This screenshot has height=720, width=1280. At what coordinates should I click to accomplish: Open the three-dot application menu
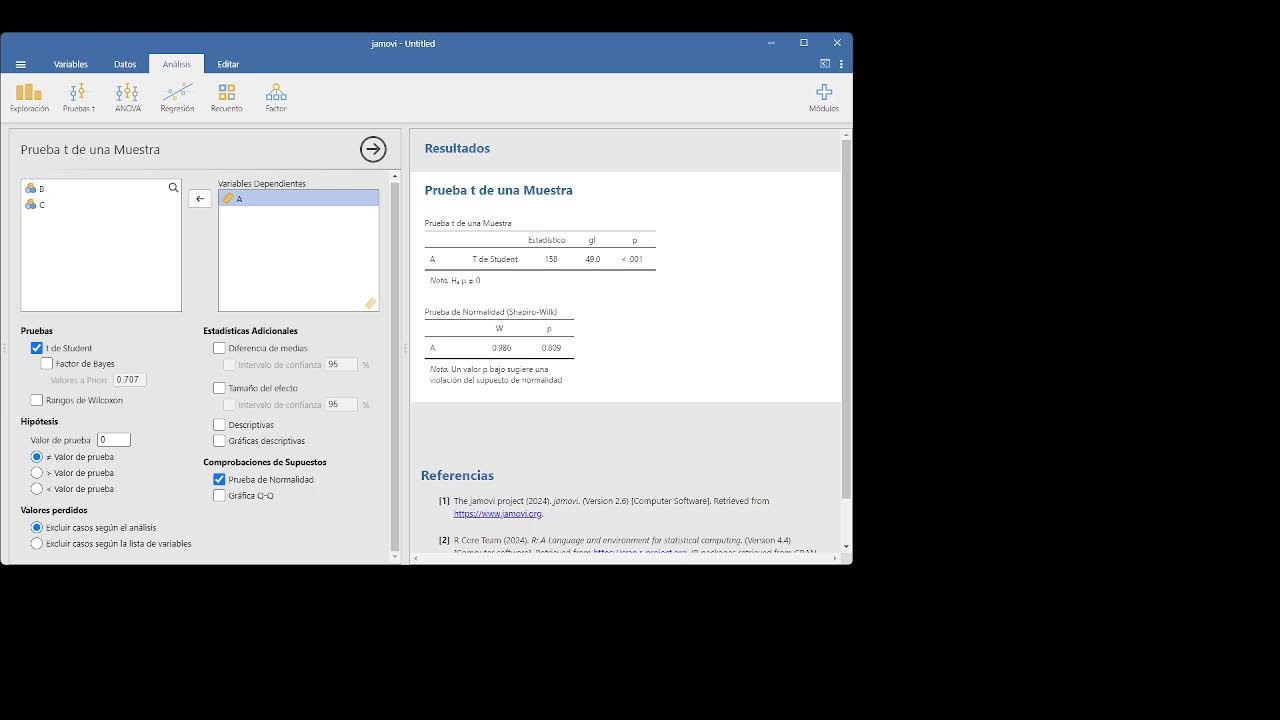[x=841, y=64]
